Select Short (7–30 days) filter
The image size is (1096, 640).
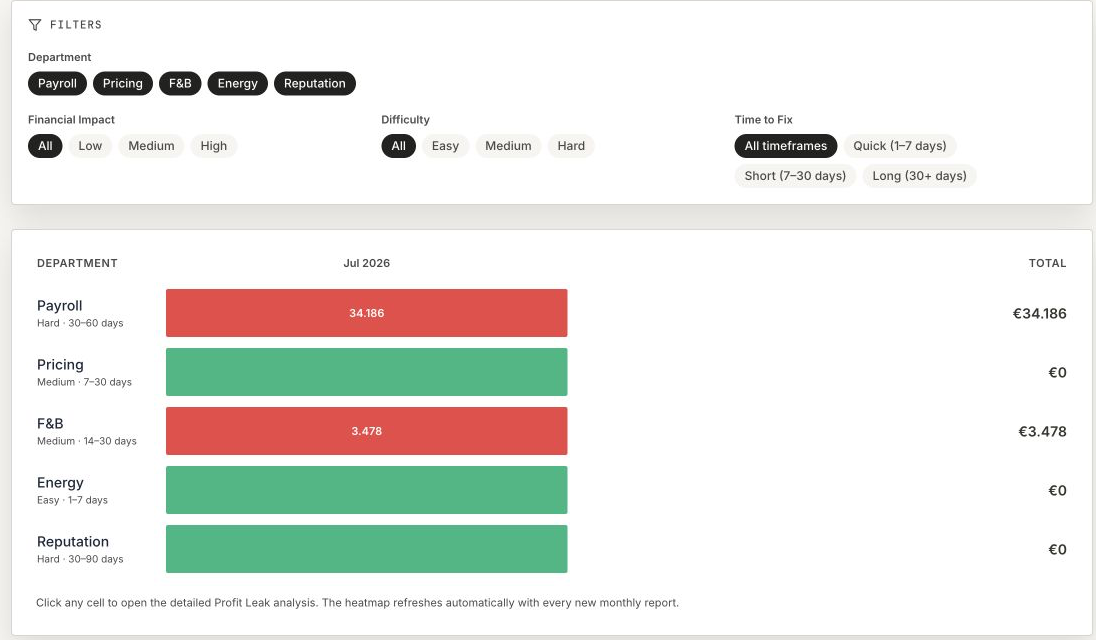(x=795, y=176)
